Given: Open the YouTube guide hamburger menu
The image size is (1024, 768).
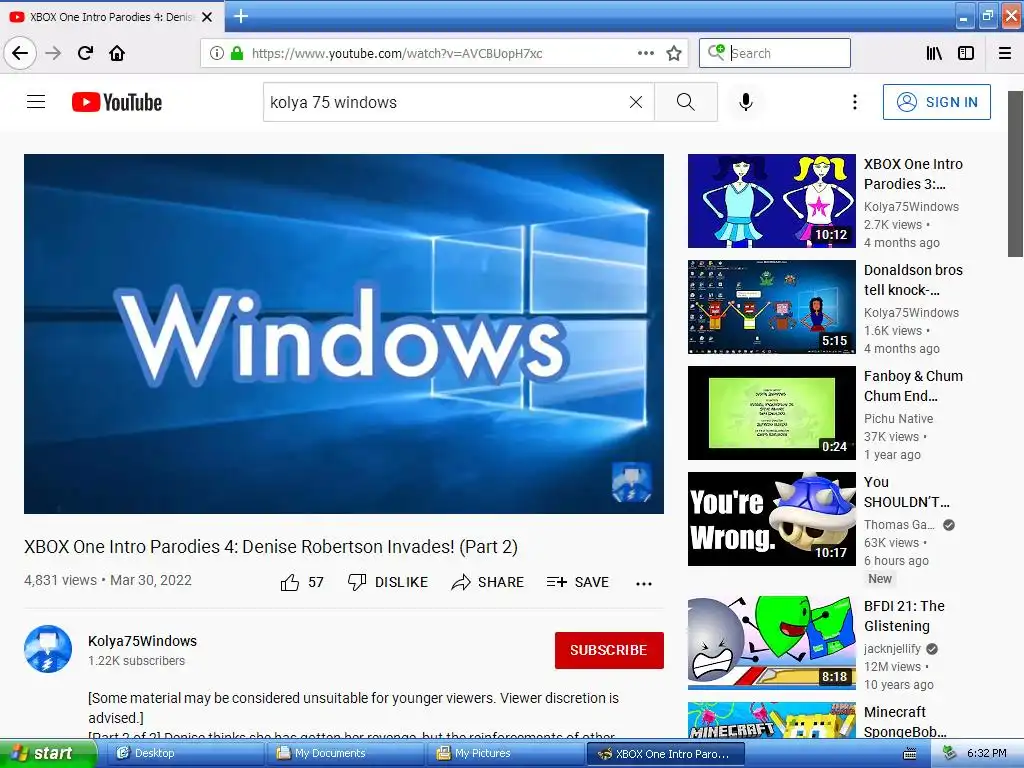Looking at the screenshot, I should (x=36, y=102).
